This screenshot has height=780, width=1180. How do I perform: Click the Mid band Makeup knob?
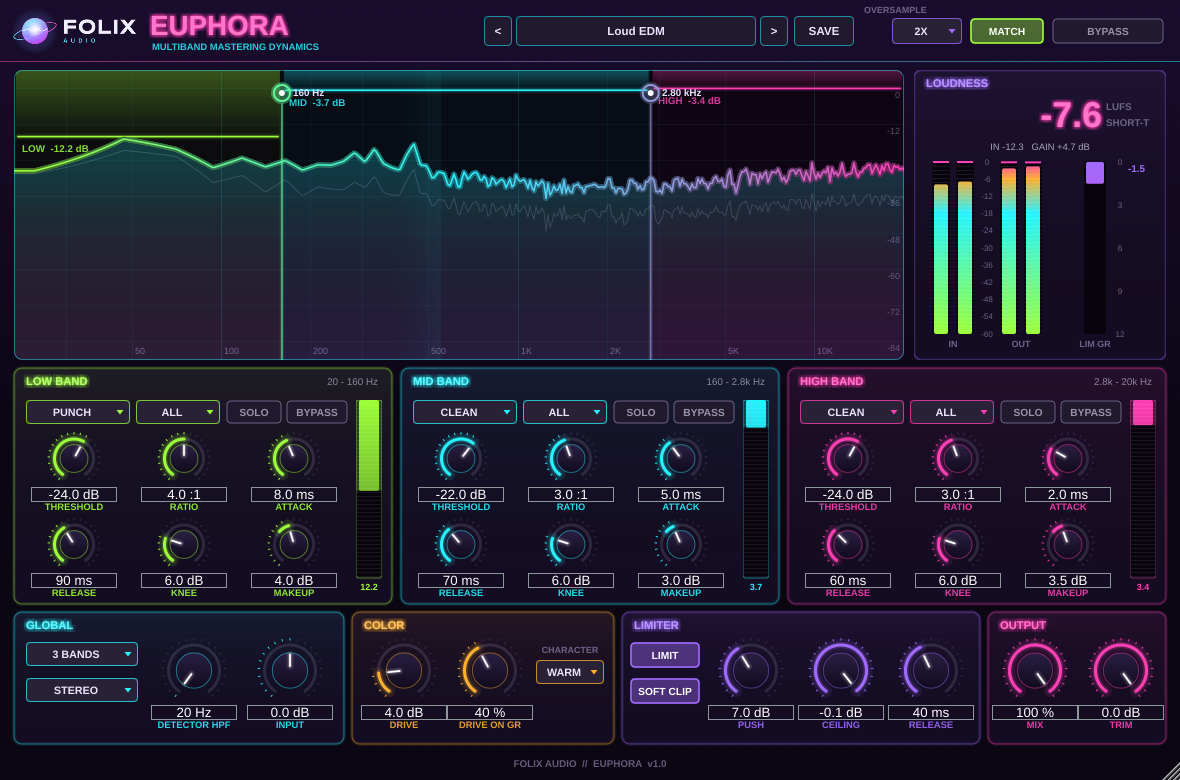click(680, 544)
